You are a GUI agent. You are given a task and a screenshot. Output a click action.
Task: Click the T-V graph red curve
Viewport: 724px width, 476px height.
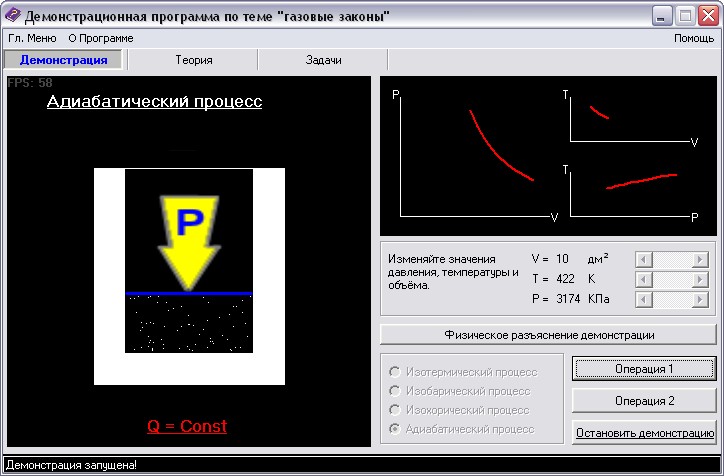(599, 112)
